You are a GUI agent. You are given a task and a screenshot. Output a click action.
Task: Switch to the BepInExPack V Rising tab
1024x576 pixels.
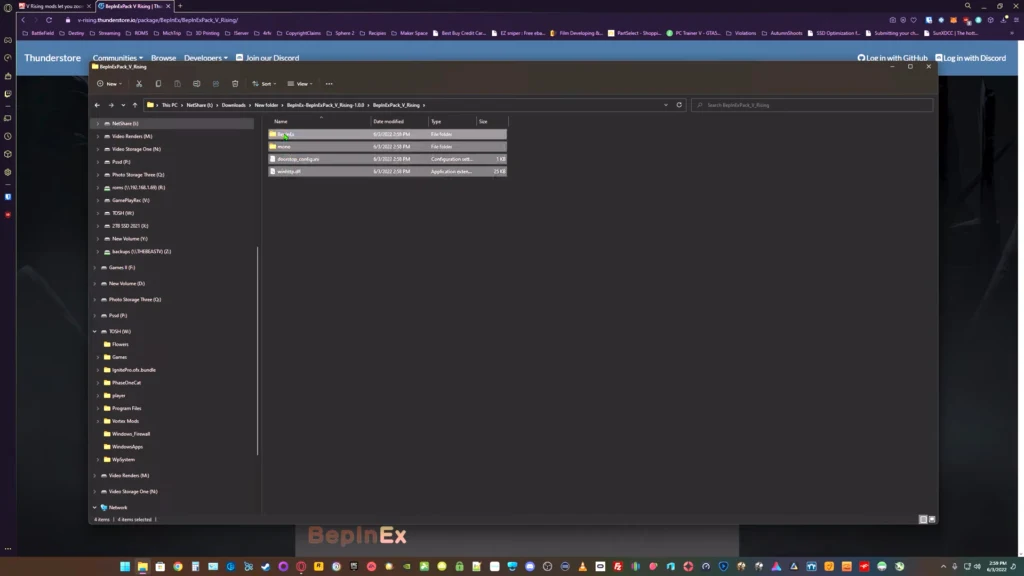[x=134, y=6]
